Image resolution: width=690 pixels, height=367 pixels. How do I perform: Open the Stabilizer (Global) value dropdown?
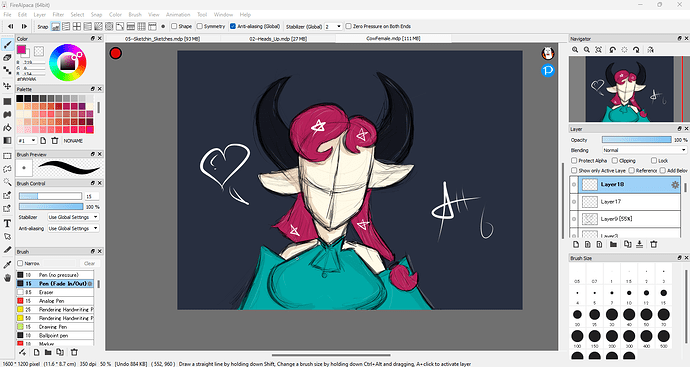tap(333, 26)
